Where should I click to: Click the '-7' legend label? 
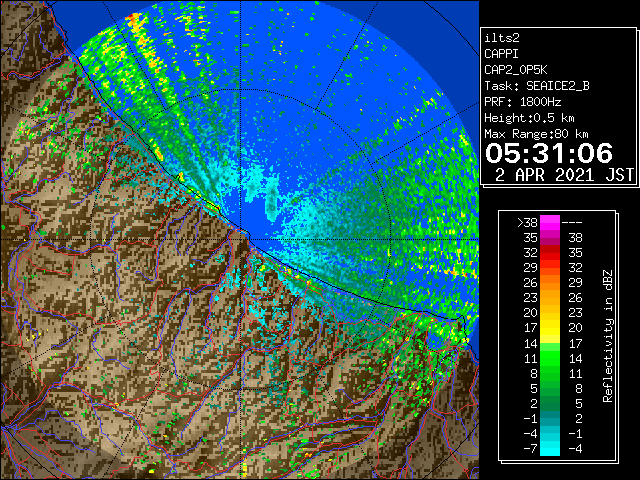[530, 448]
